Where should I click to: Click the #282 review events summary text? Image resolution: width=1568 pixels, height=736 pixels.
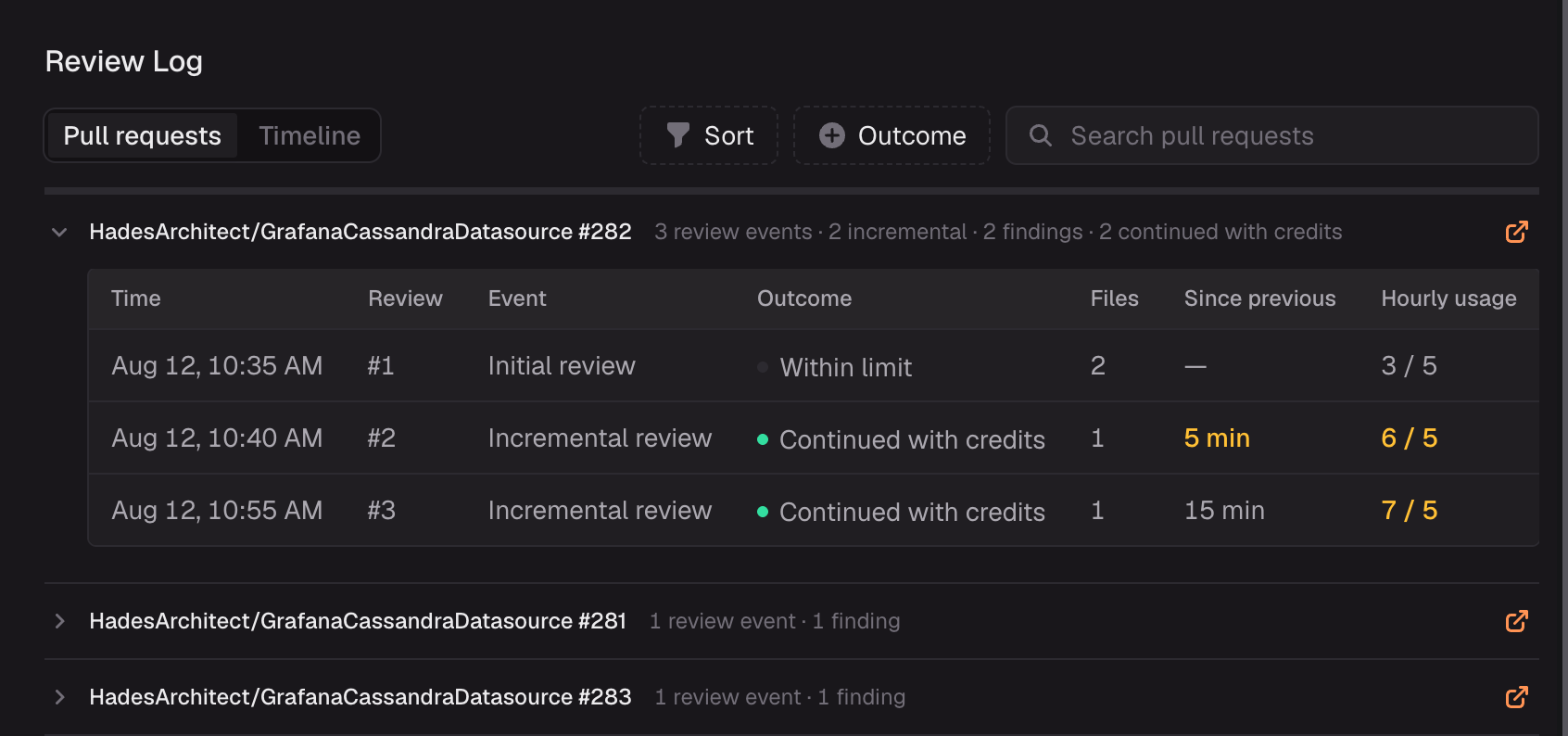(998, 232)
